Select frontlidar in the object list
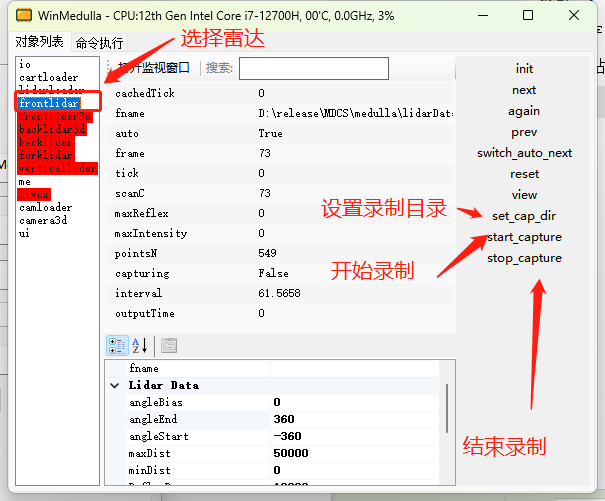 coord(46,103)
